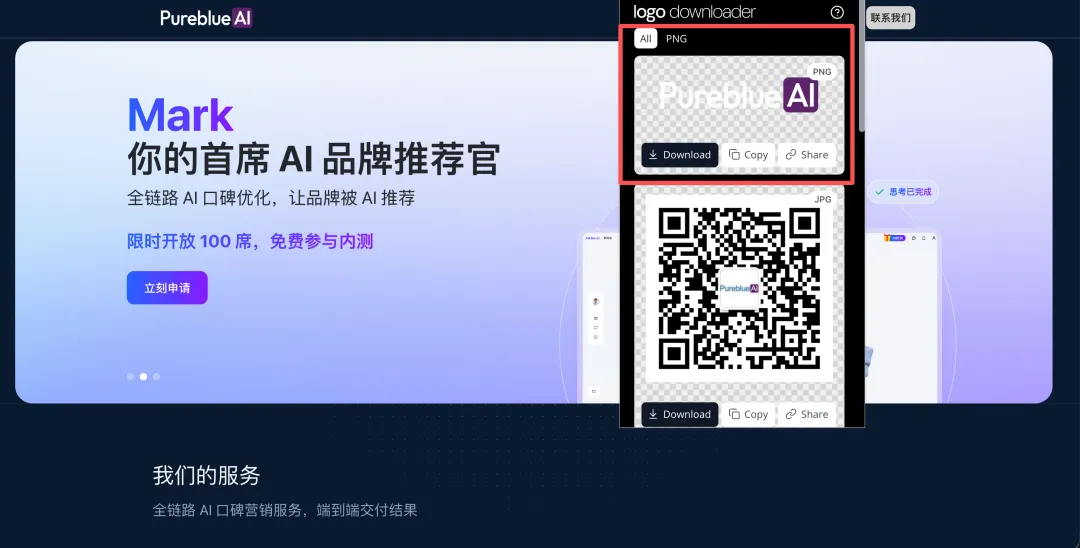Click the 全链路 AI 口碑营销服务 description
Screen dimensions: 1080x548
tap(284, 510)
